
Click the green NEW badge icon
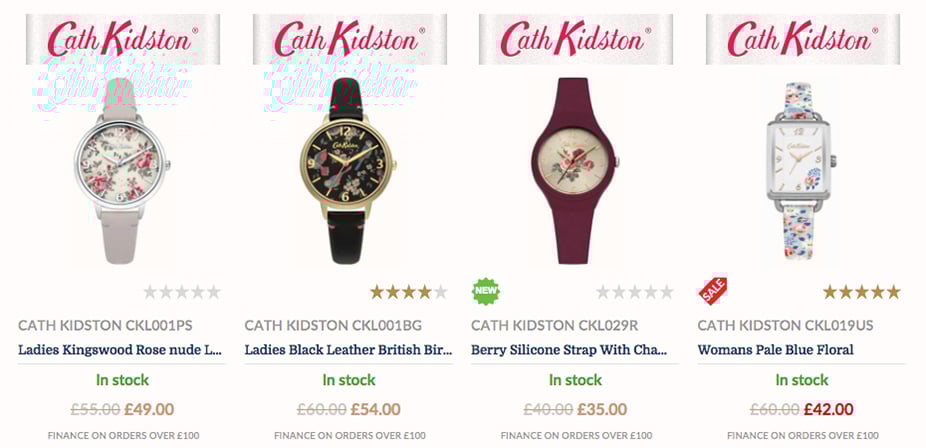tap(485, 292)
